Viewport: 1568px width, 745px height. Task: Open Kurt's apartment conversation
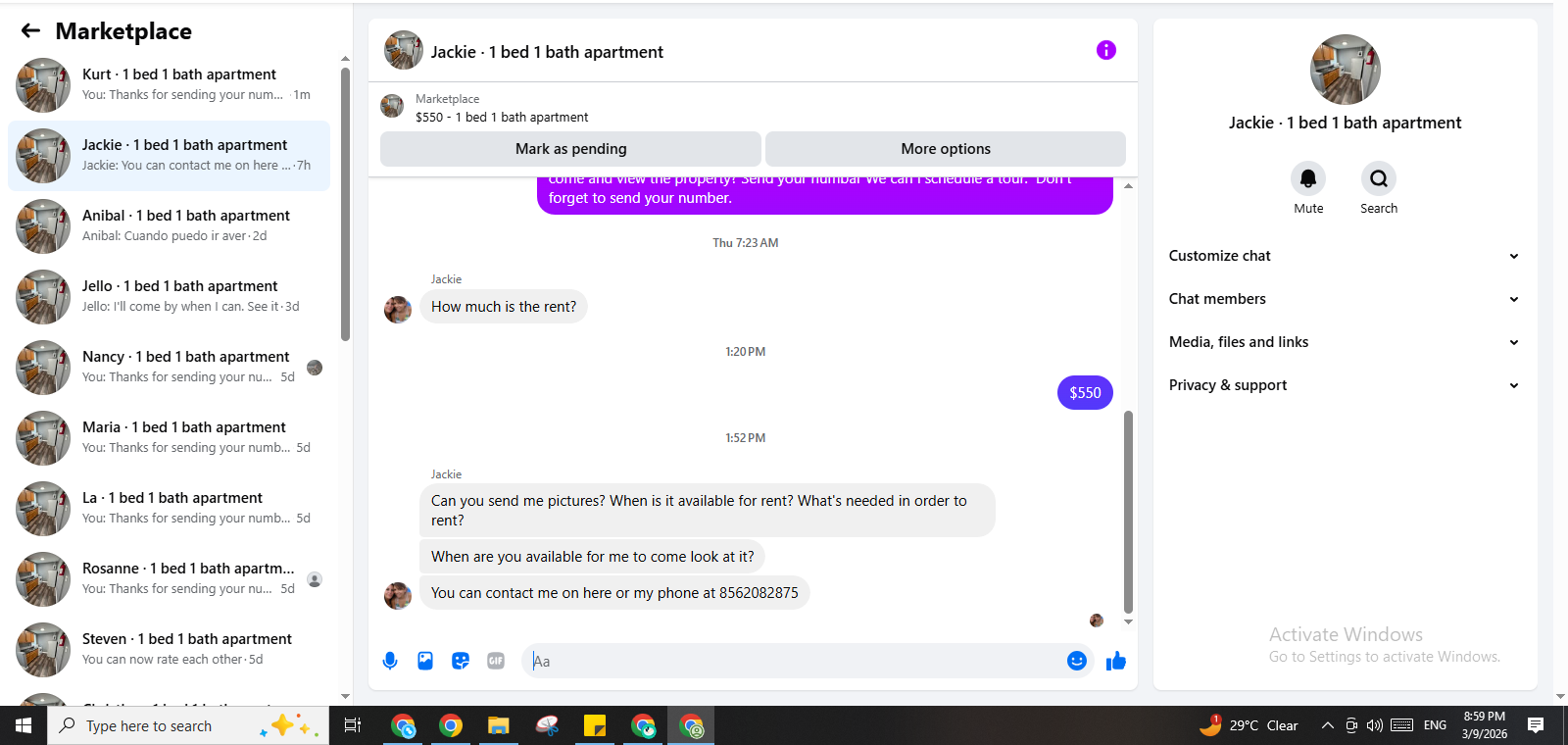169,85
